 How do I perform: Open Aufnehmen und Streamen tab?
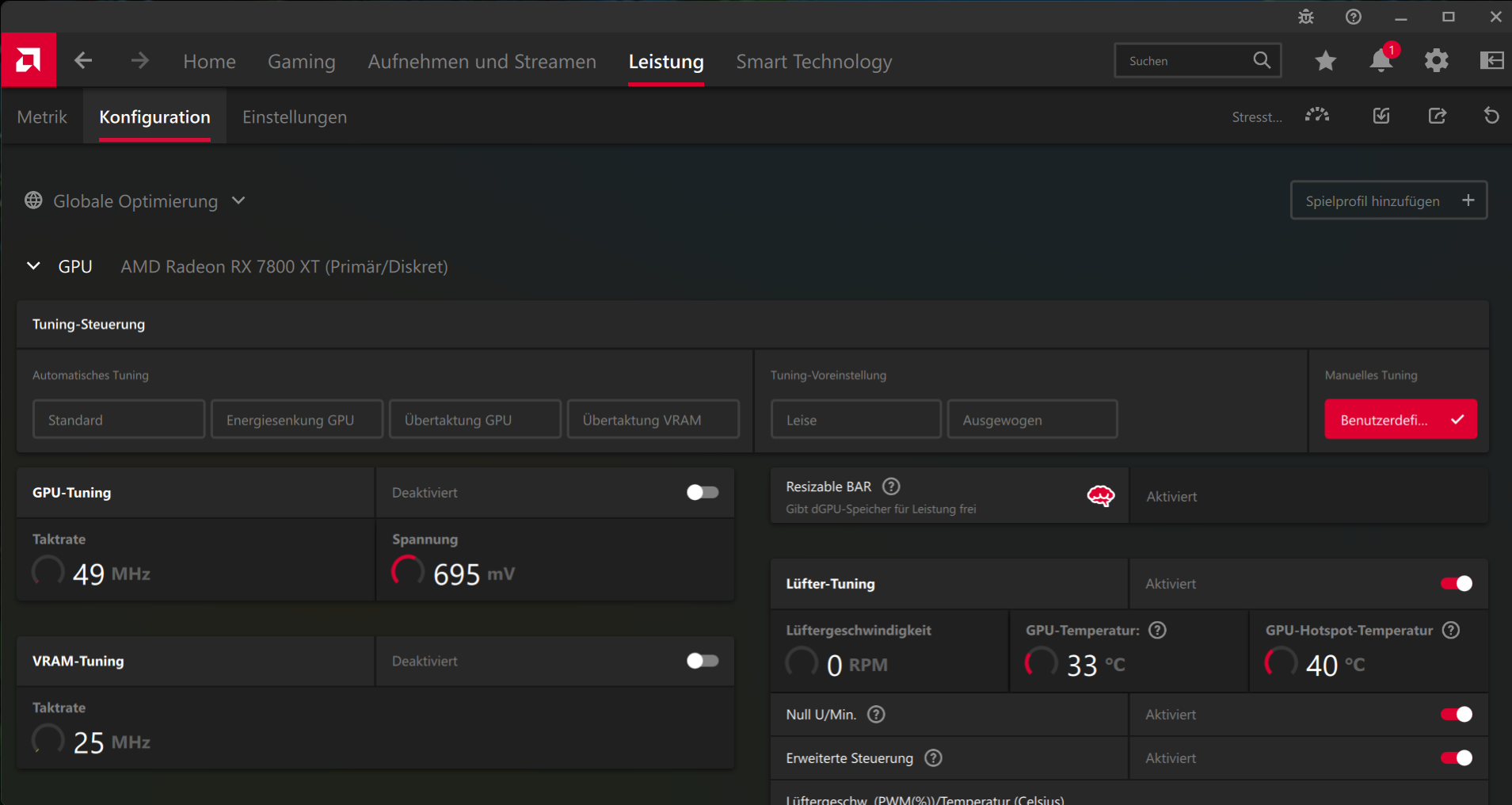[482, 61]
